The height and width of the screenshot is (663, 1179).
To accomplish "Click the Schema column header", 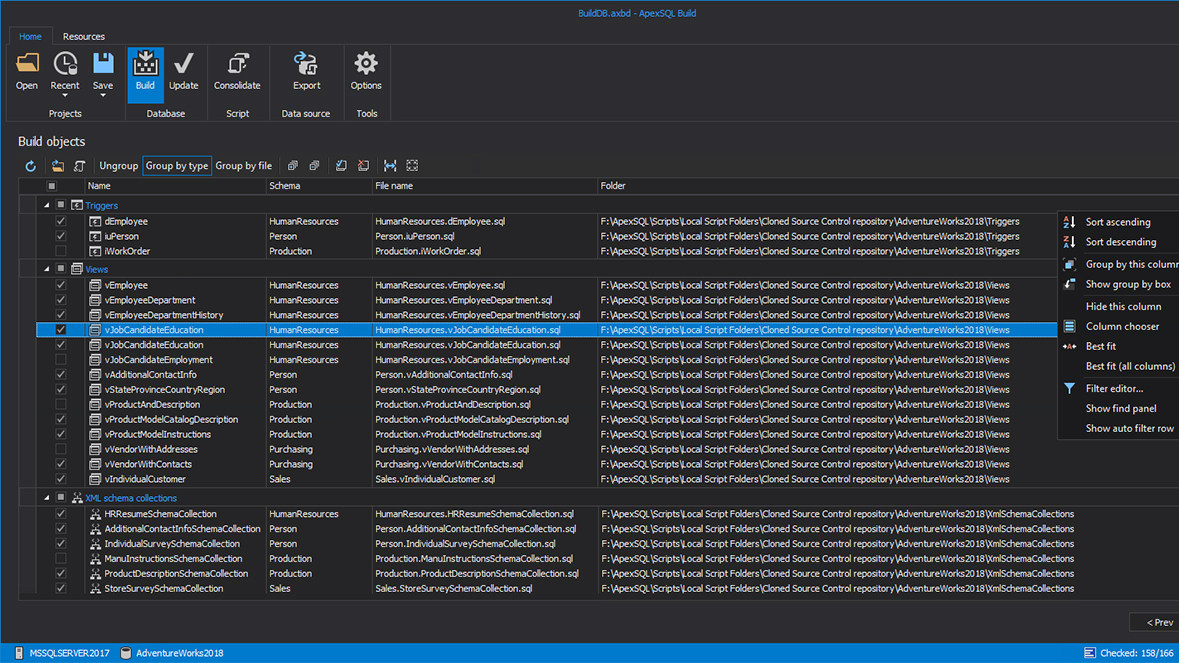I will [x=319, y=186].
